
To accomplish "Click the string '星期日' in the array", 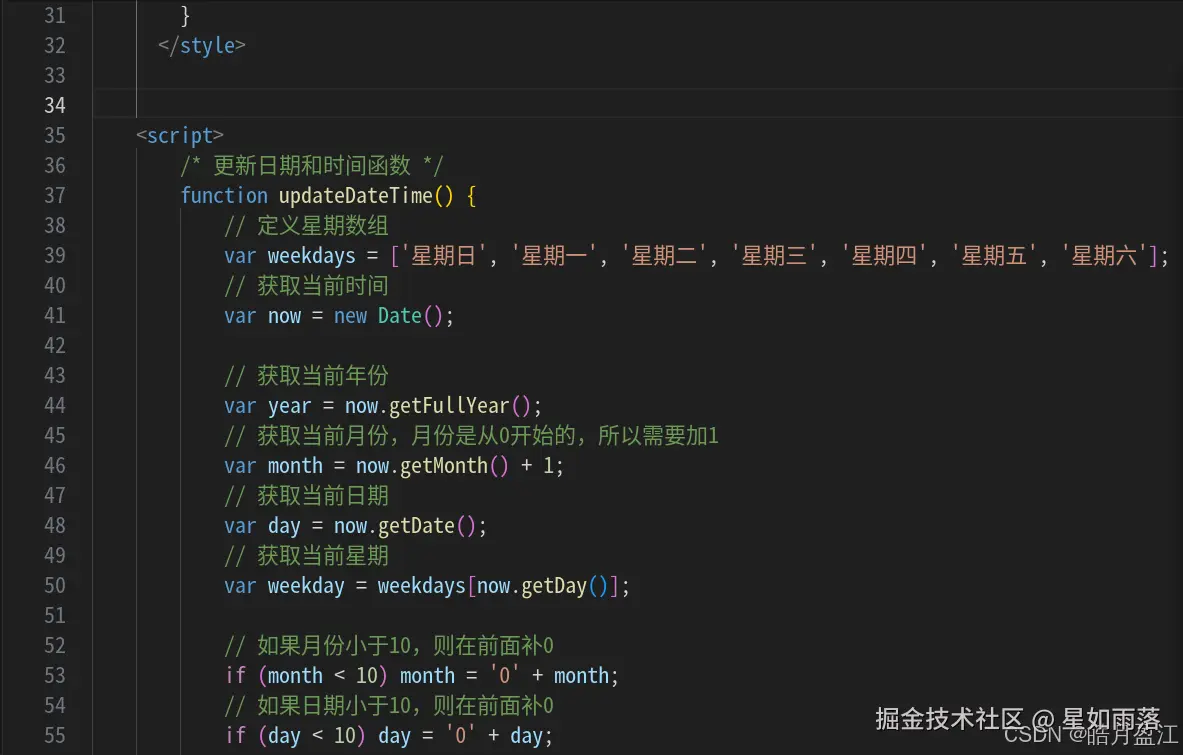I will point(444,256).
